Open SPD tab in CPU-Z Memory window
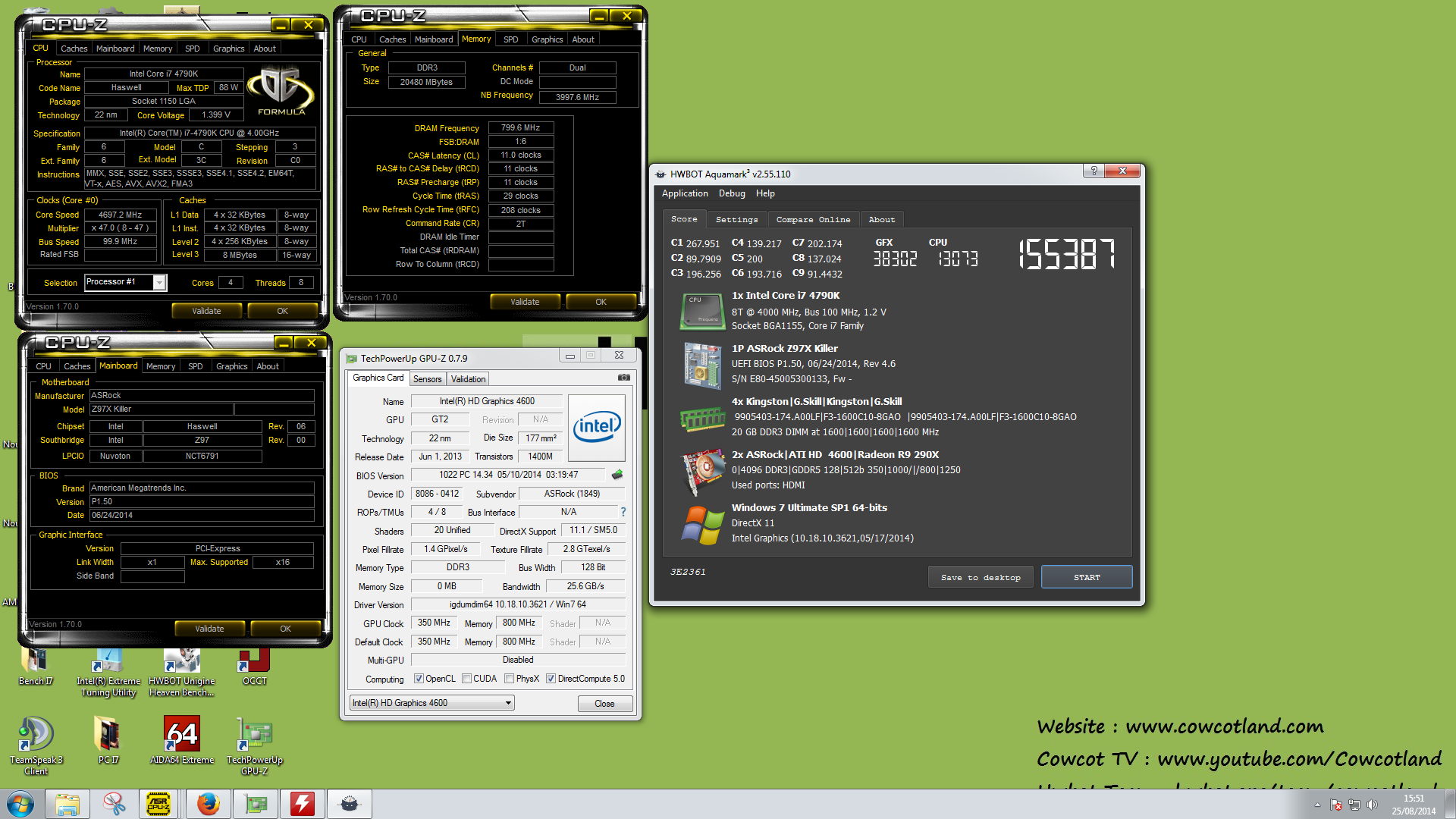1456x819 pixels. click(x=511, y=39)
